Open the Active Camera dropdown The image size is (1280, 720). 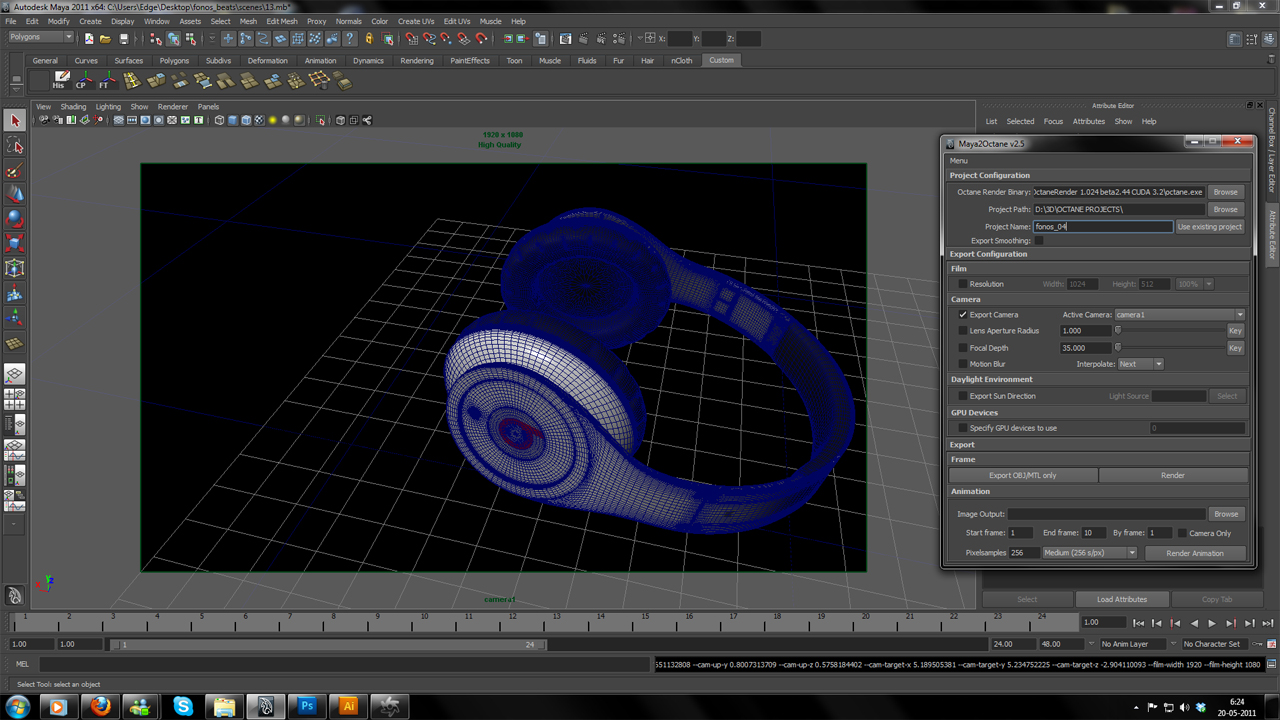pos(1179,314)
